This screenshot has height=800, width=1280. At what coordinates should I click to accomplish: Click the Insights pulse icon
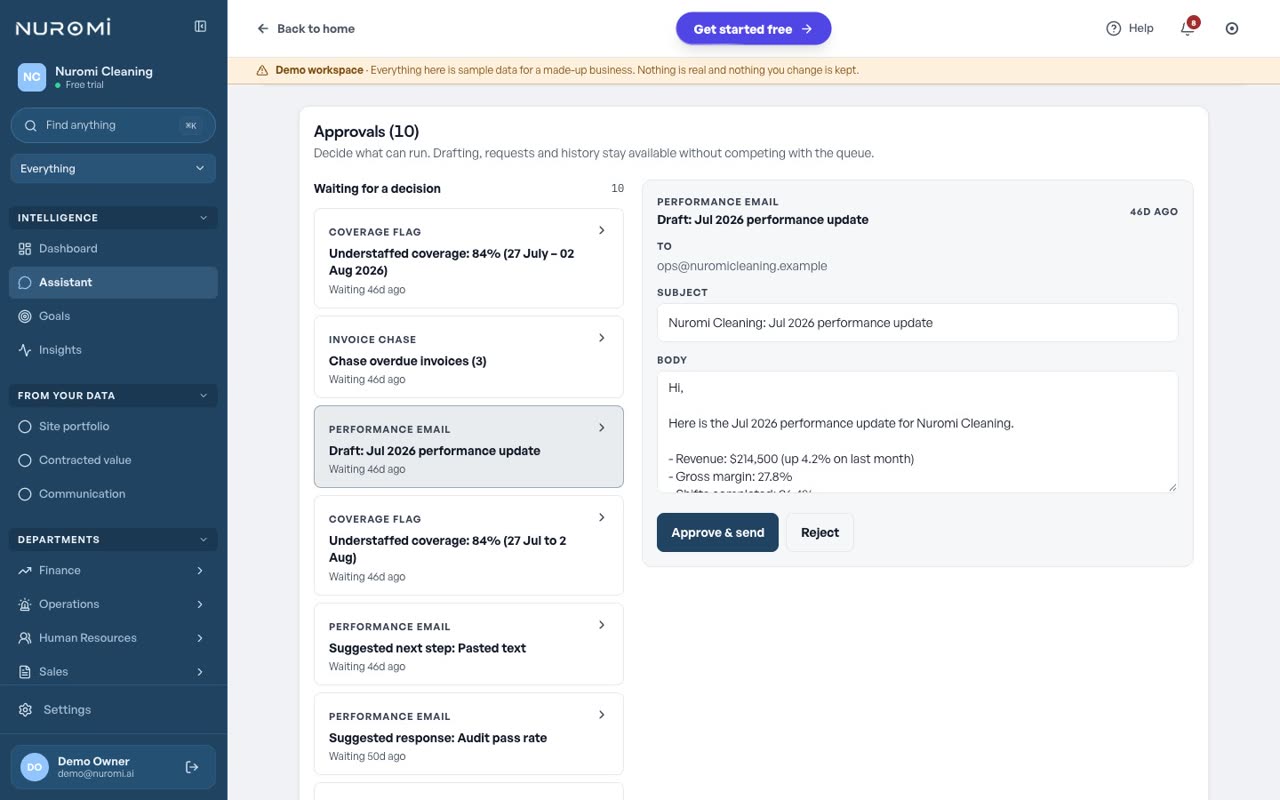tap(25, 350)
